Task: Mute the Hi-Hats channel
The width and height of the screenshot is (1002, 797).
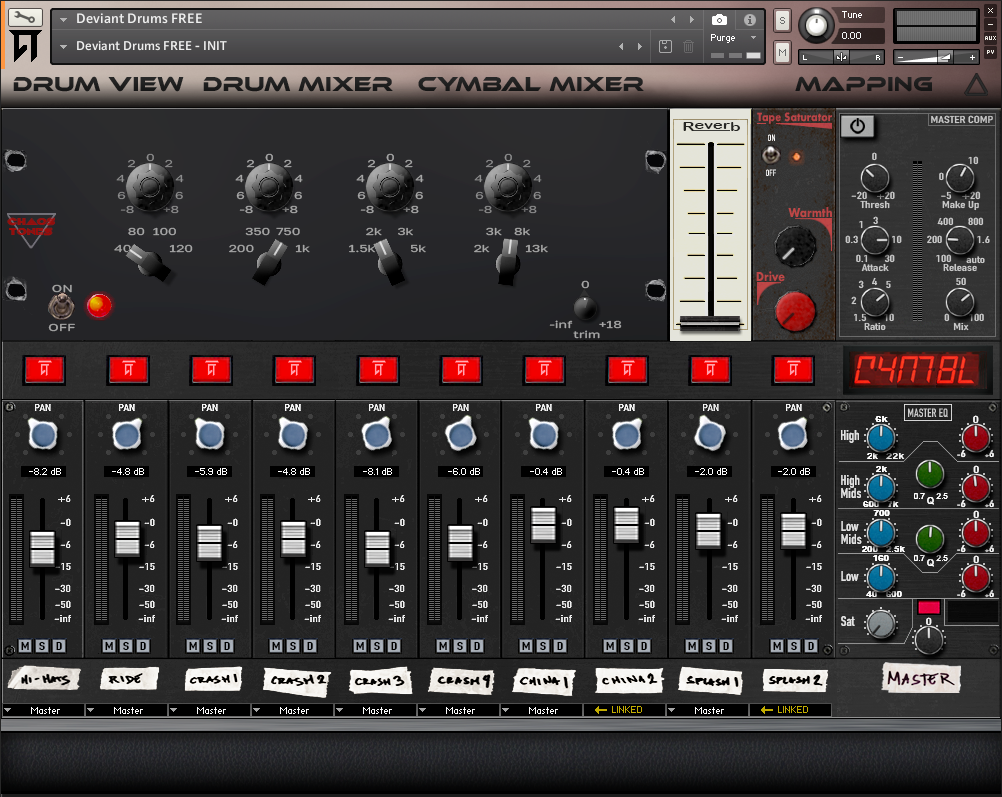Action: tap(25, 646)
